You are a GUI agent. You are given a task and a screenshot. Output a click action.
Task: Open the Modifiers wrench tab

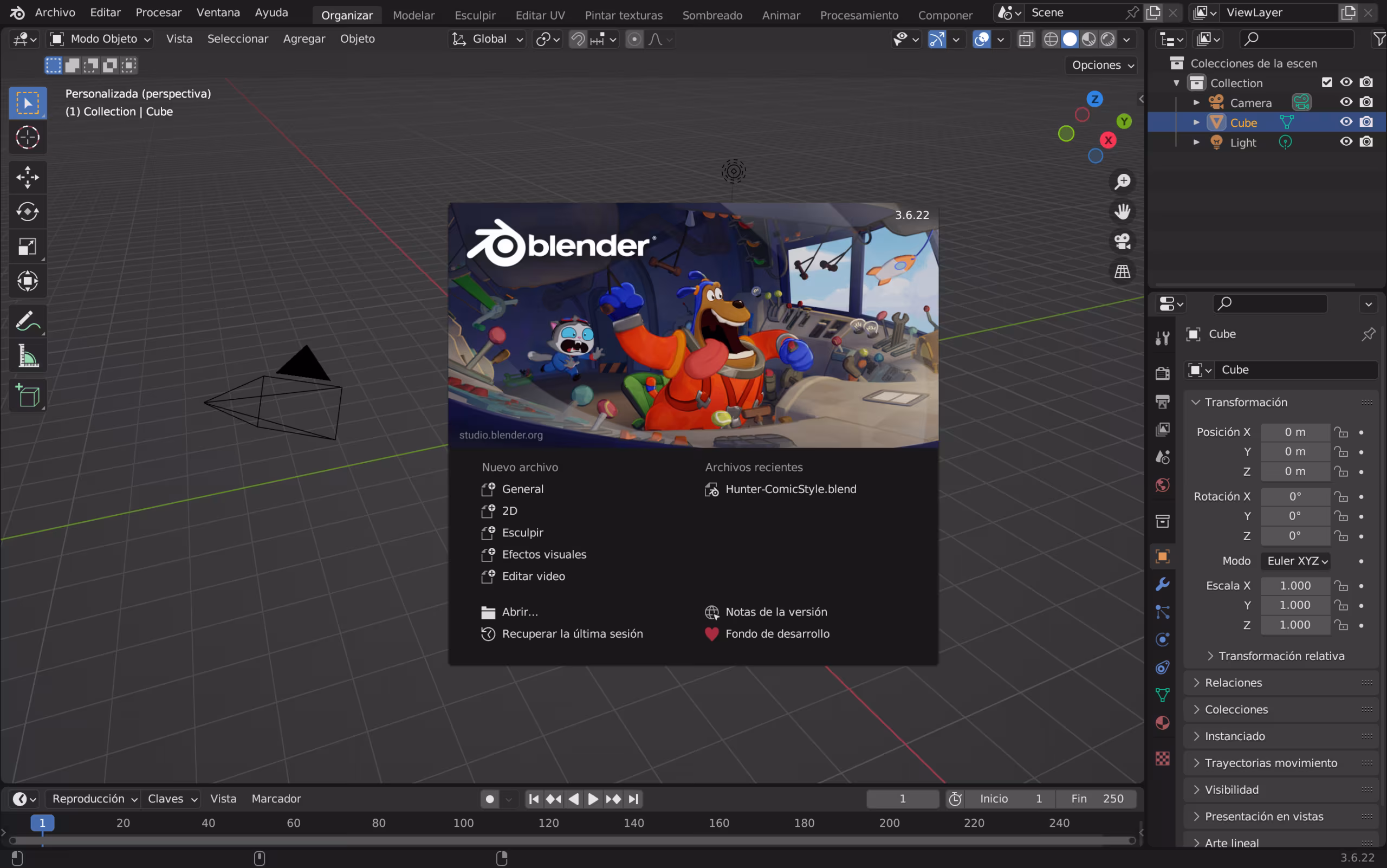click(x=1163, y=584)
